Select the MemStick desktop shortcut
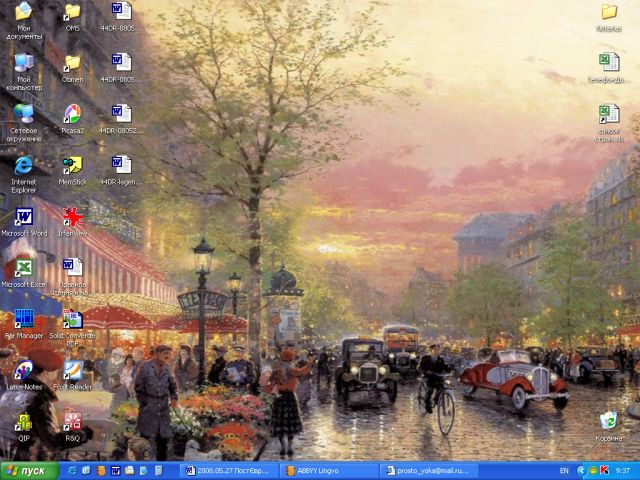Image resolution: width=640 pixels, height=480 pixels. [73, 170]
